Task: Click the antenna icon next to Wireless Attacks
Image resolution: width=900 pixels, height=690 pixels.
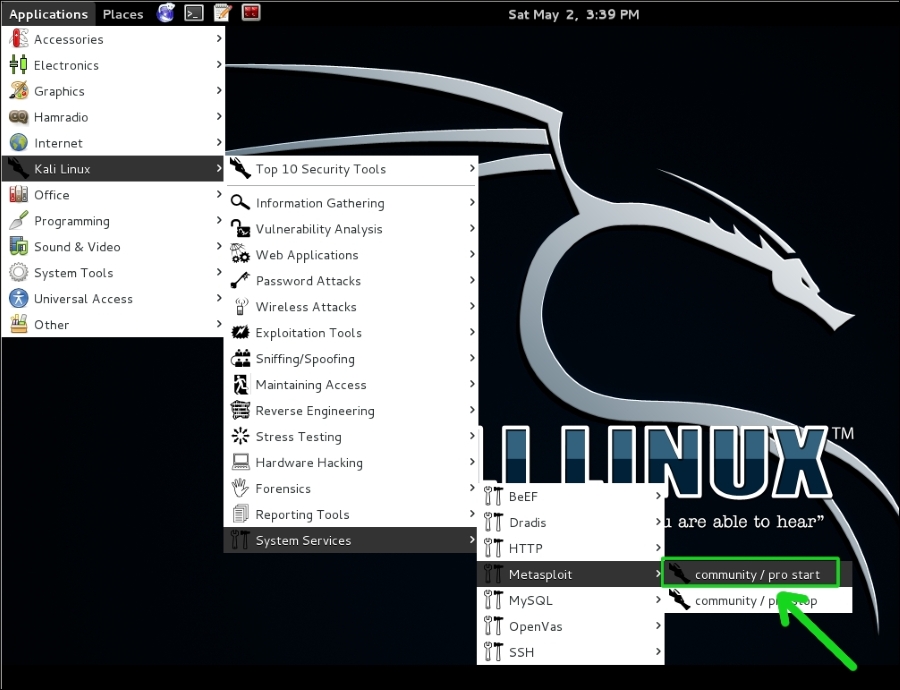Action: [x=241, y=306]
